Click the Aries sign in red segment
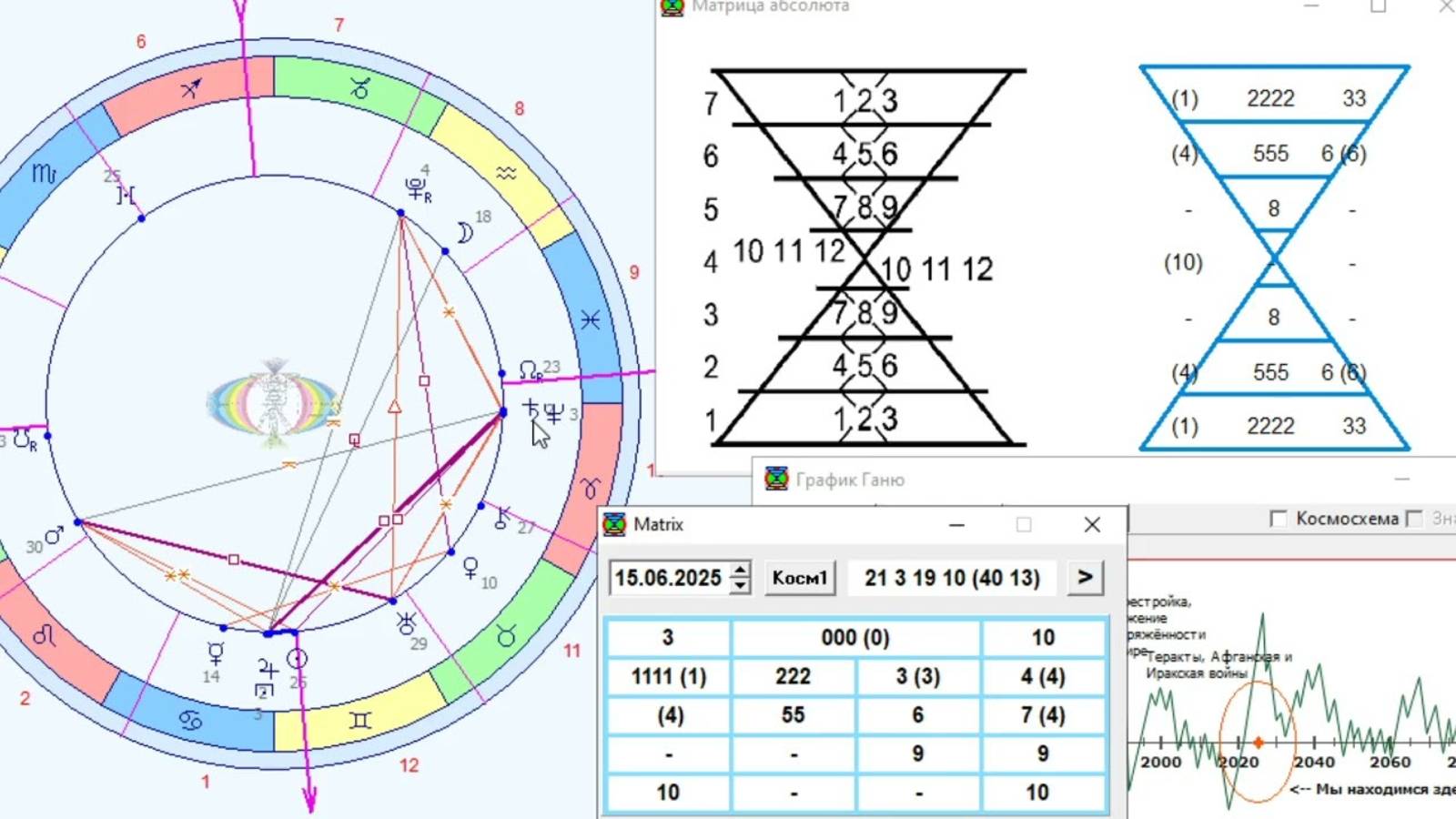1456x819 pixels. pyautogui.click(x=591, y=489)
